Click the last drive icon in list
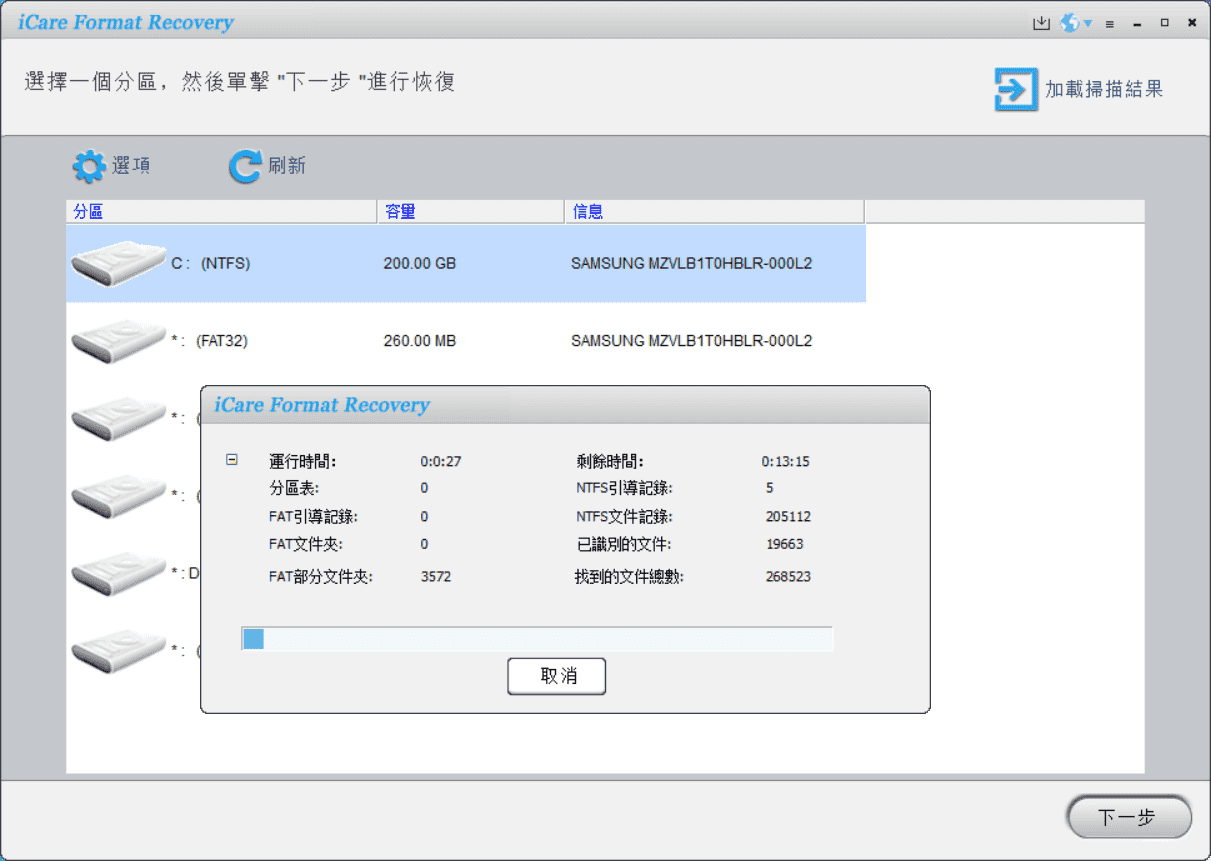1211x861 pixels. (x=117, y=650)
